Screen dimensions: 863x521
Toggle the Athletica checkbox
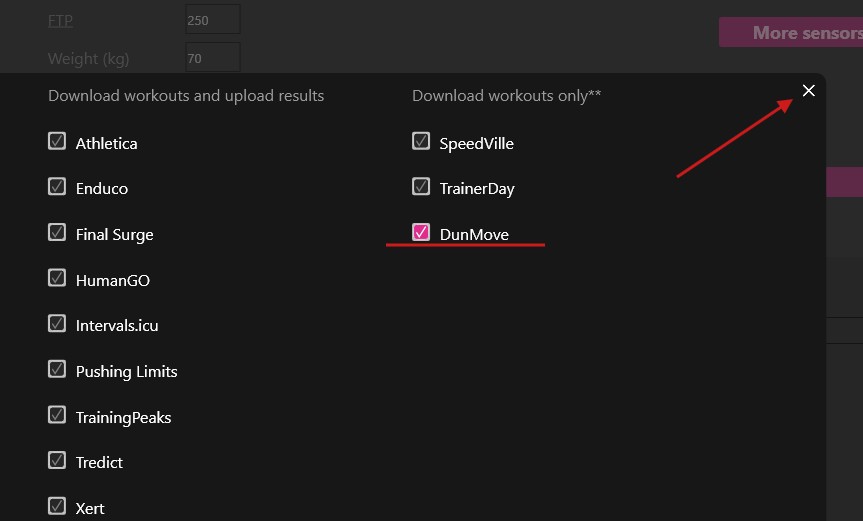pos(57,141)
